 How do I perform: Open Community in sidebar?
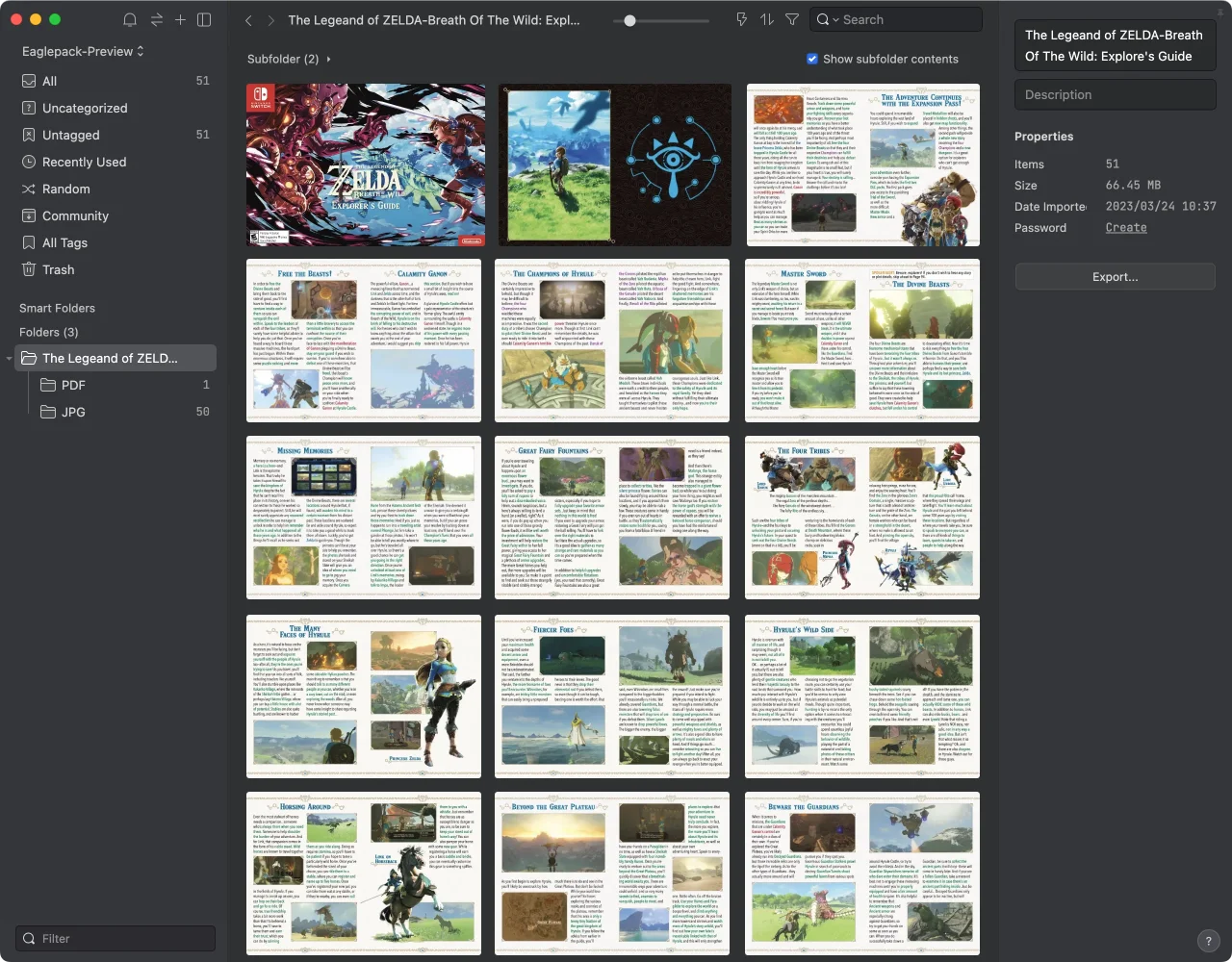[115, 215]
